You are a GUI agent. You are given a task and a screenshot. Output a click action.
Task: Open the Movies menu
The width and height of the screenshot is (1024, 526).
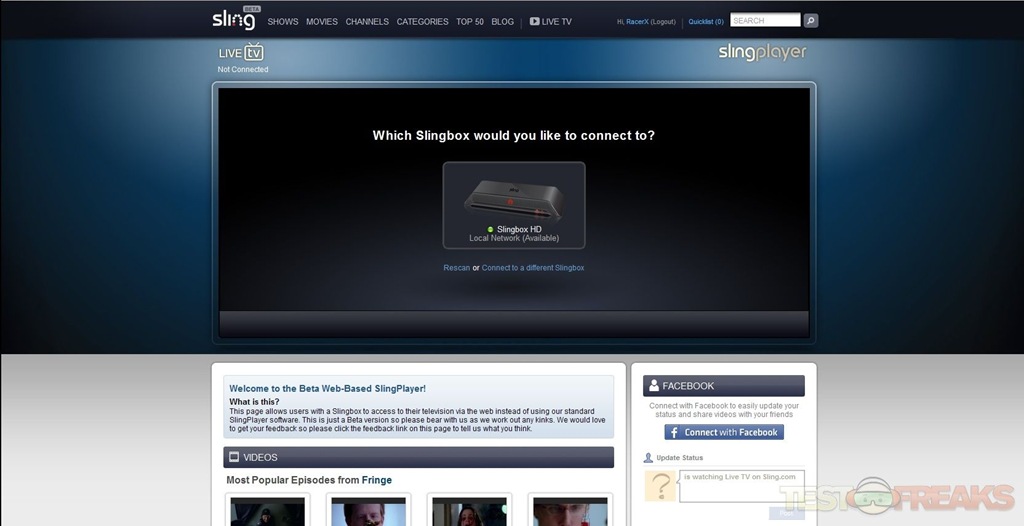pos(322,21)
